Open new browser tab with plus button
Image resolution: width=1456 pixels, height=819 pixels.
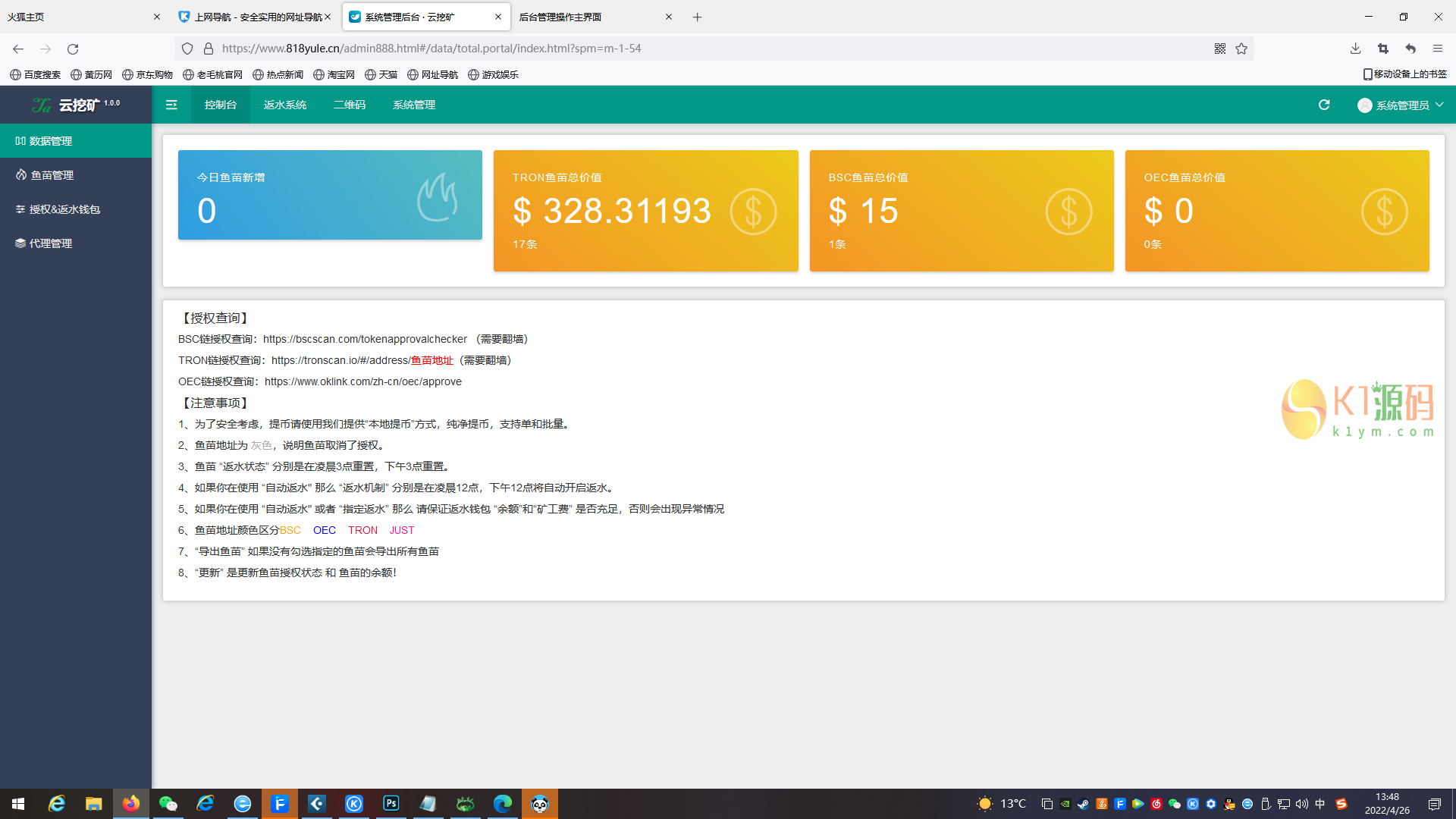pyautogui.click(x=697, y=17)
